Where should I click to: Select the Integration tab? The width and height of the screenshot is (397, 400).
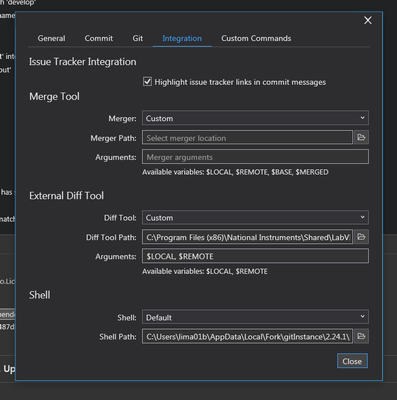click(x=182, y=39)
